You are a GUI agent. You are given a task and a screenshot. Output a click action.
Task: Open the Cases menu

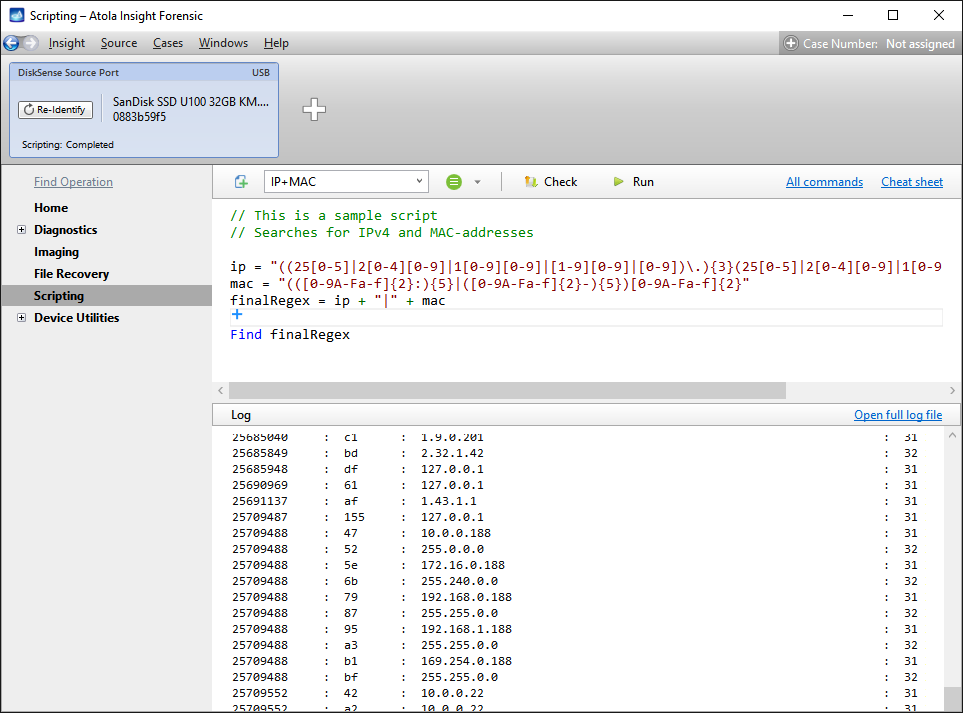[x=168, y=43]
